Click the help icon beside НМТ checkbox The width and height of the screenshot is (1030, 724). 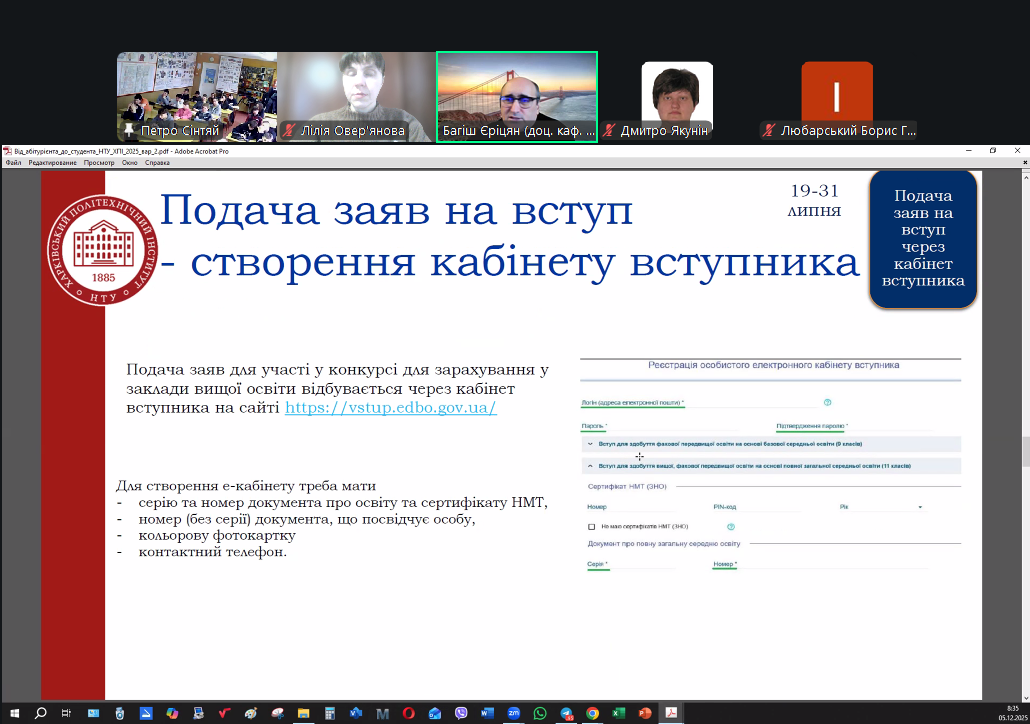pos(731,526)
